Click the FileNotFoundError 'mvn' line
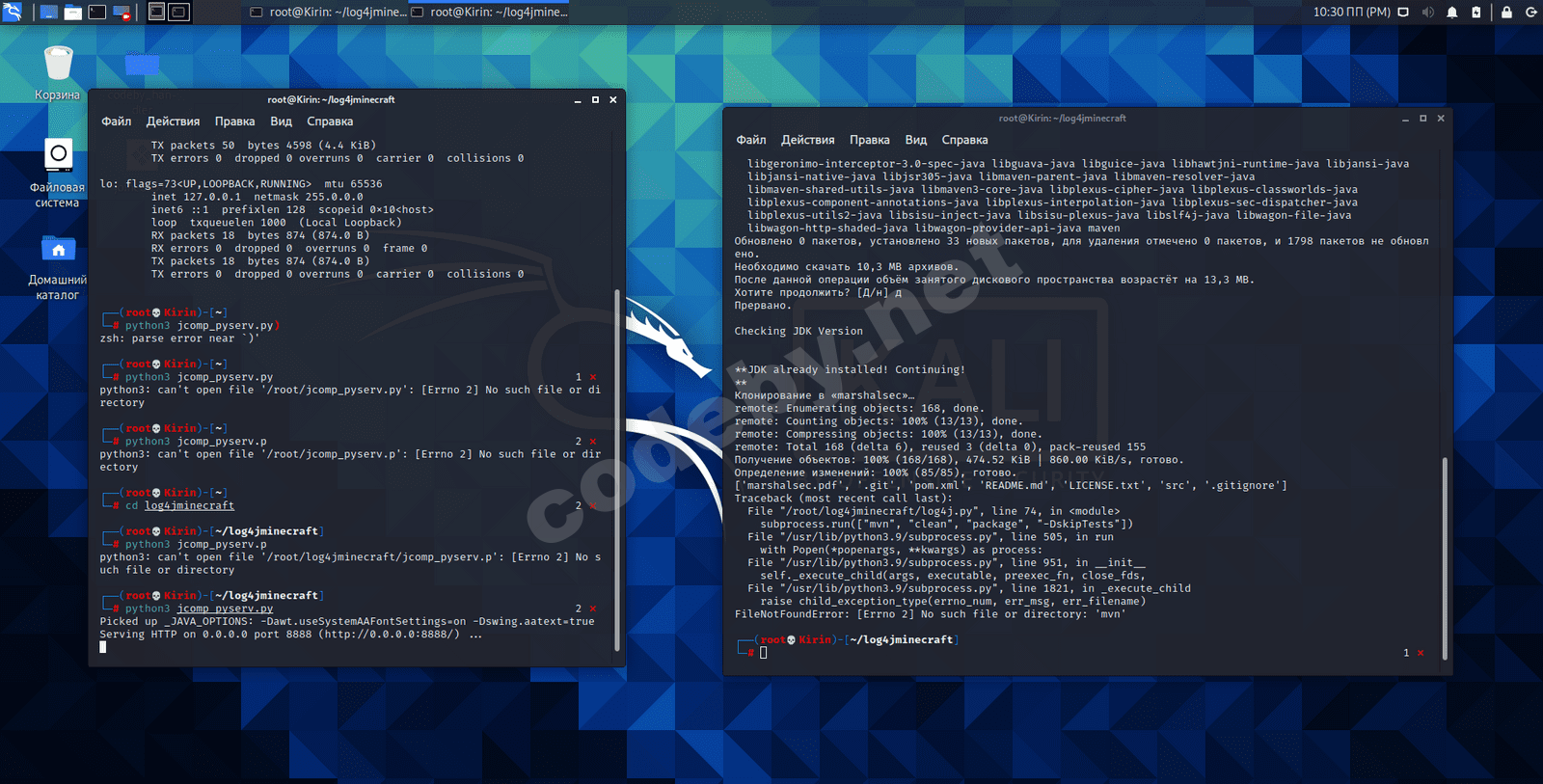The width and height of the screenshot is (1543, 784). click(x=930, y=614)
